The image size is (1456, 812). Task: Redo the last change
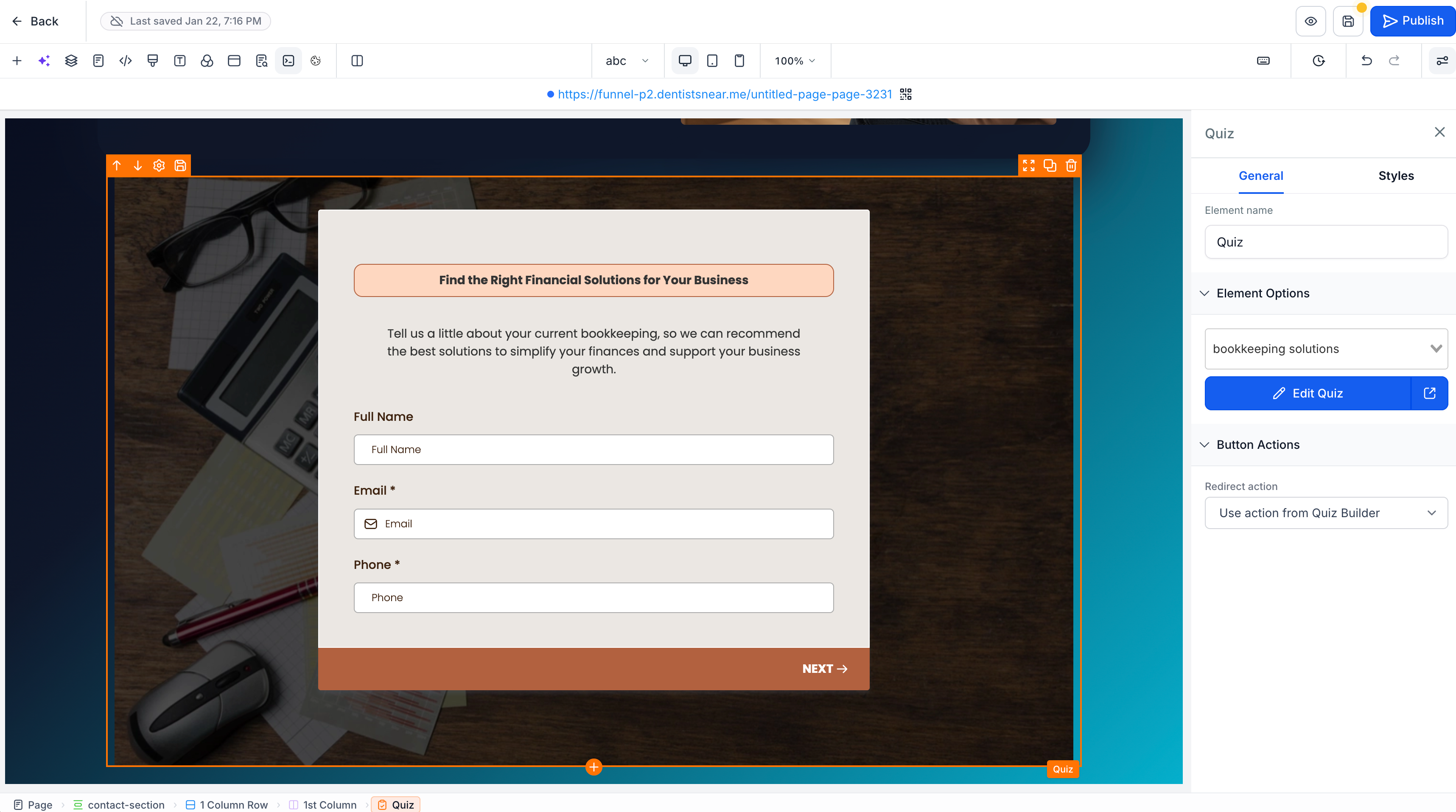(1394, 61)
